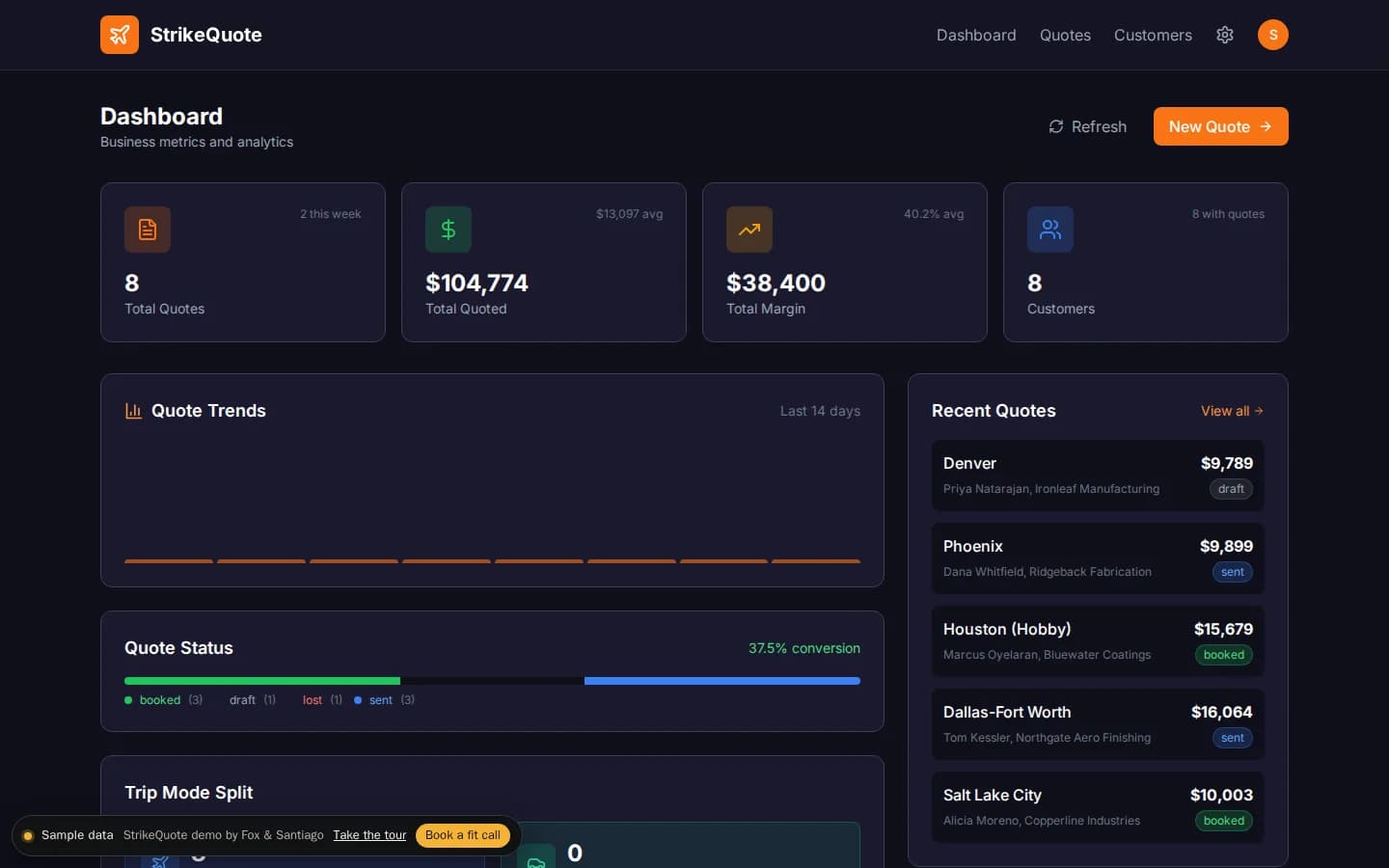Click the Take the tour link
The image size is (1389, 868).
[x=369, y=835]
